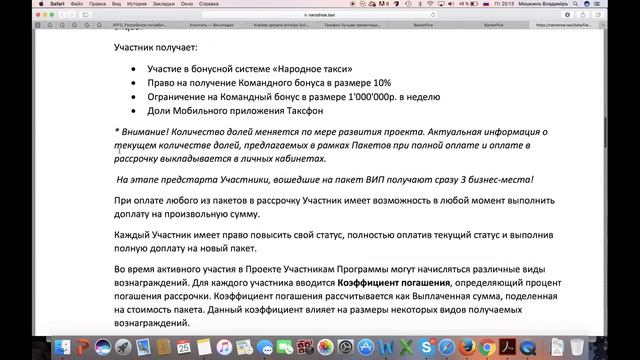Launch Microsoft Word from the Dock
The width and height of the screenshot is (640, 360).
[386, 347]
